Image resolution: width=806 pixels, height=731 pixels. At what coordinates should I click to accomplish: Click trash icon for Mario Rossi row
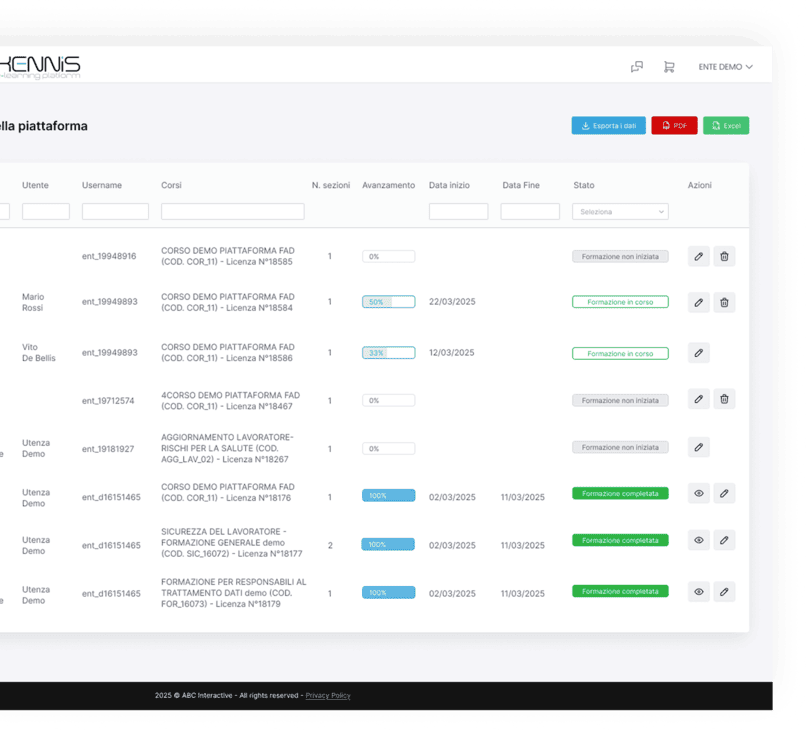point(725,302)
